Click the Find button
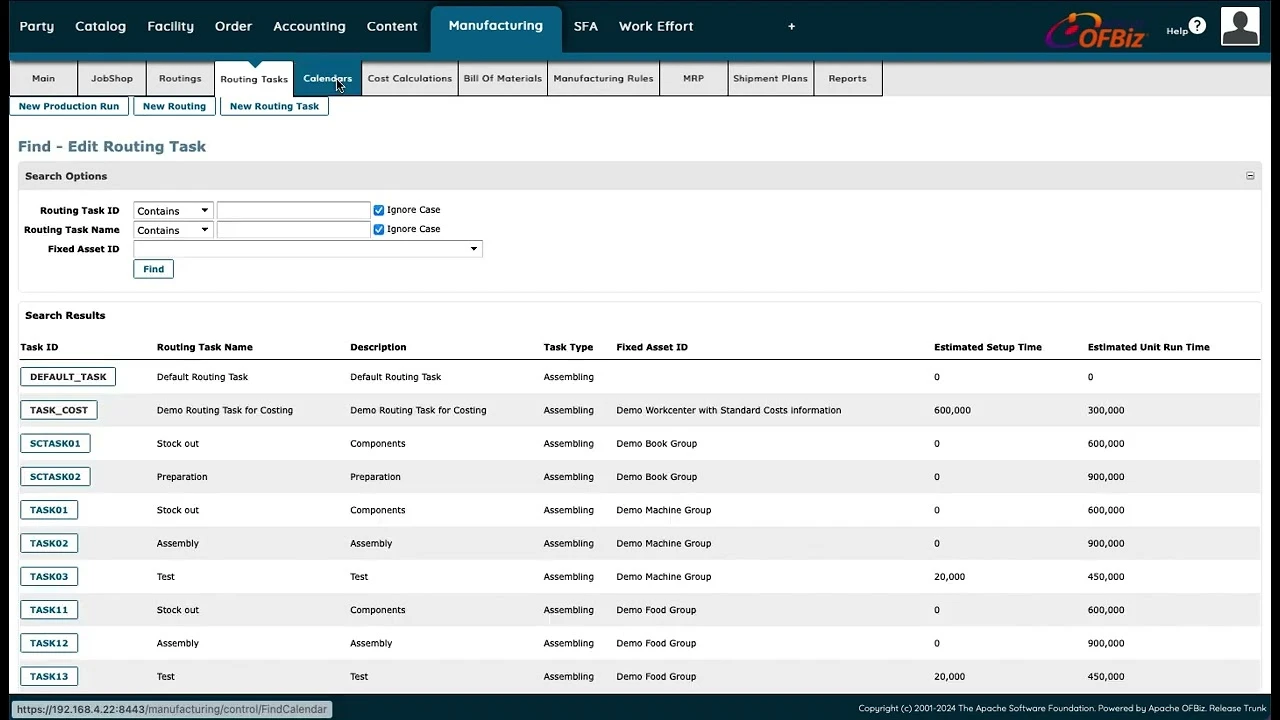Viewport: 1280px width, 720px height. pos(153,269)
